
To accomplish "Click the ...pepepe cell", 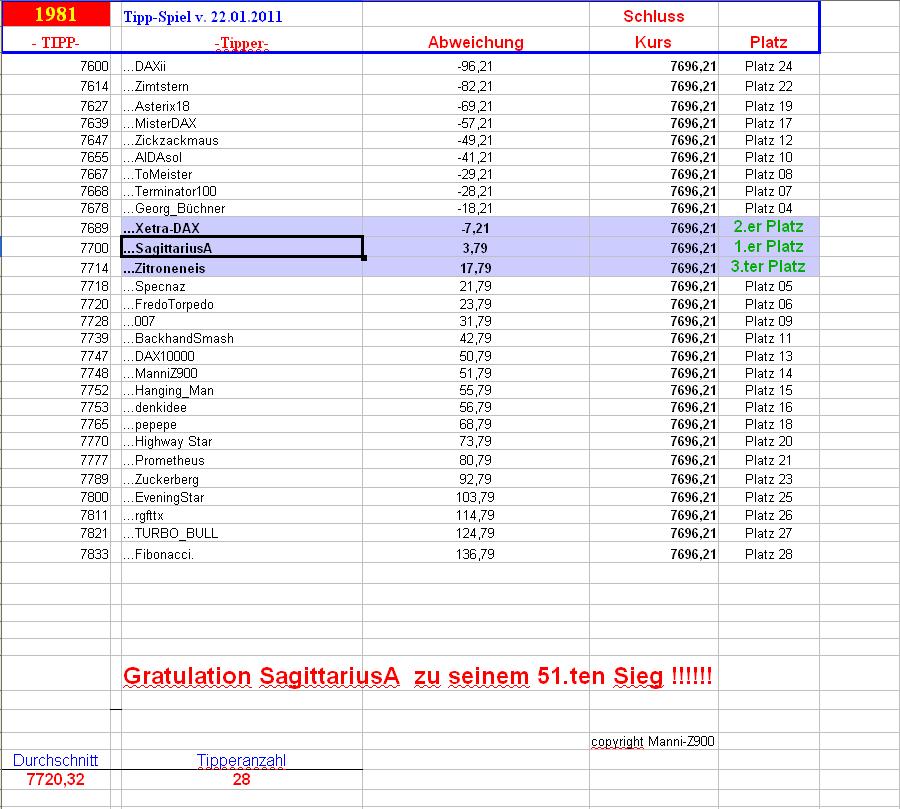I will pos(242,424).
